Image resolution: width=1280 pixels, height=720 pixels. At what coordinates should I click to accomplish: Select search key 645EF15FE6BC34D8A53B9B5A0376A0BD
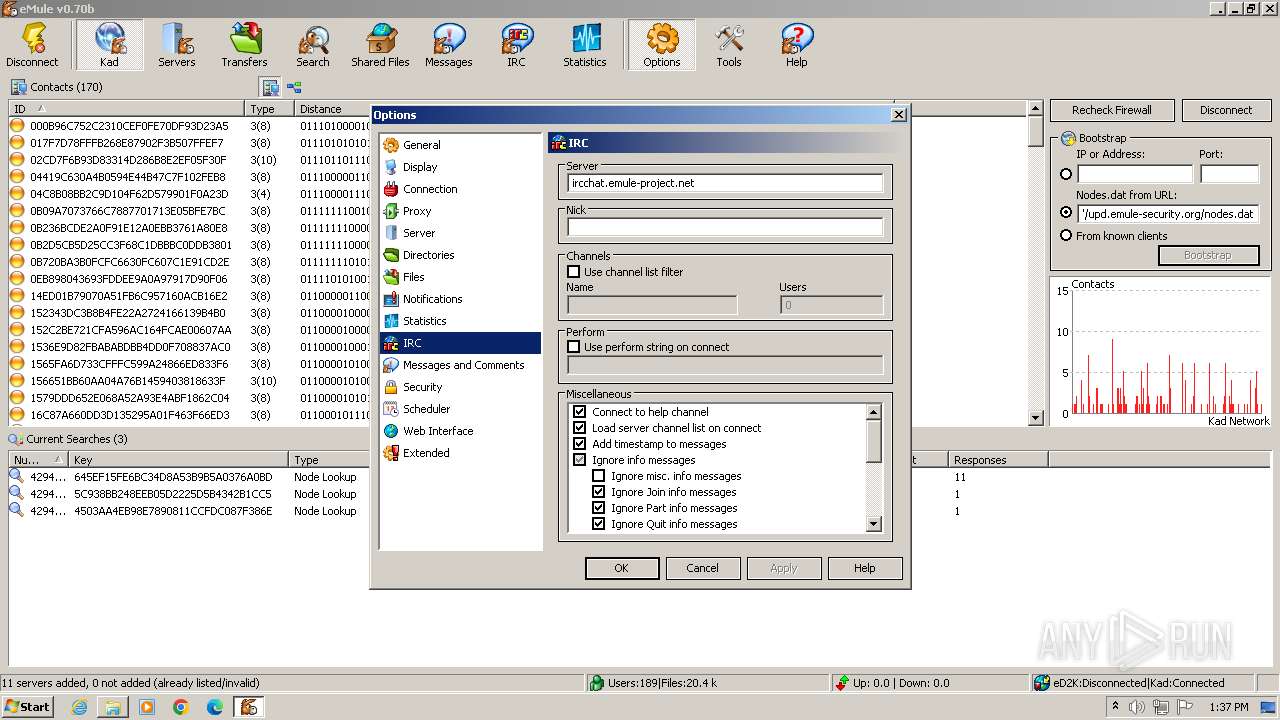click(x=173, y=477)
